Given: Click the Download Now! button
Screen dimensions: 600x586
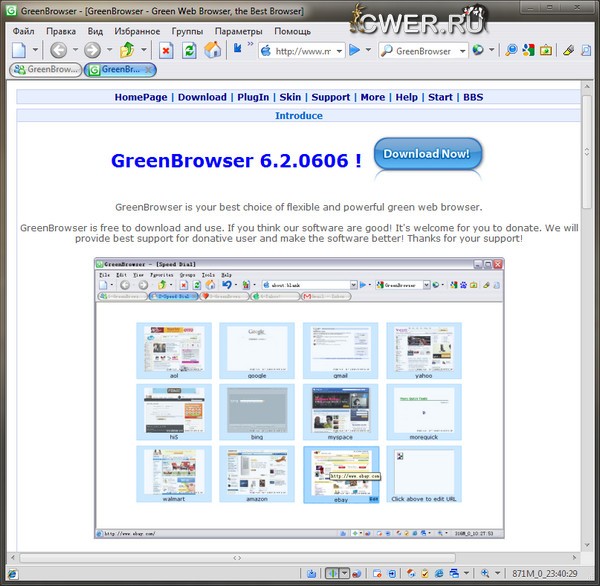Looking at the screenshot, I should pyautogui.click(x=428, y=155).
